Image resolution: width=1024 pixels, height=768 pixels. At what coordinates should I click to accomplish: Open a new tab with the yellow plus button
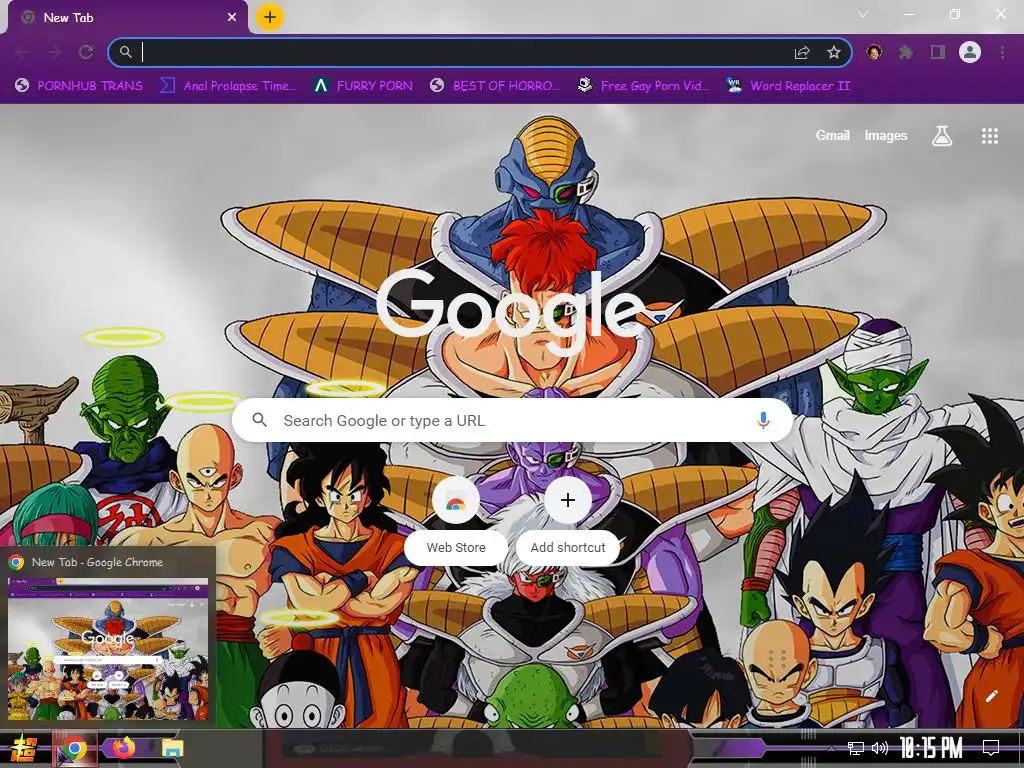[270, 17]
